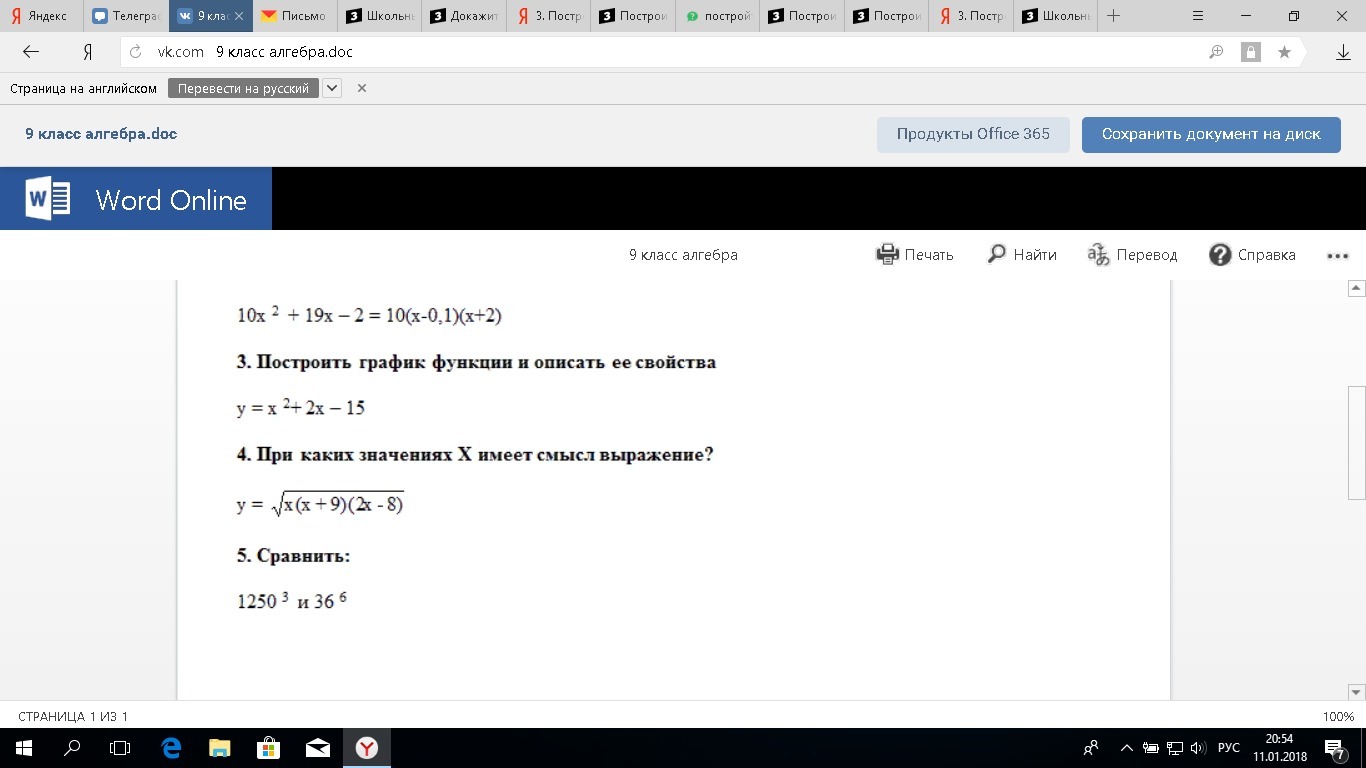Open print dialog via Печать icon
The width and height of the screenshot is (1366, 768).
click(887, 254)
